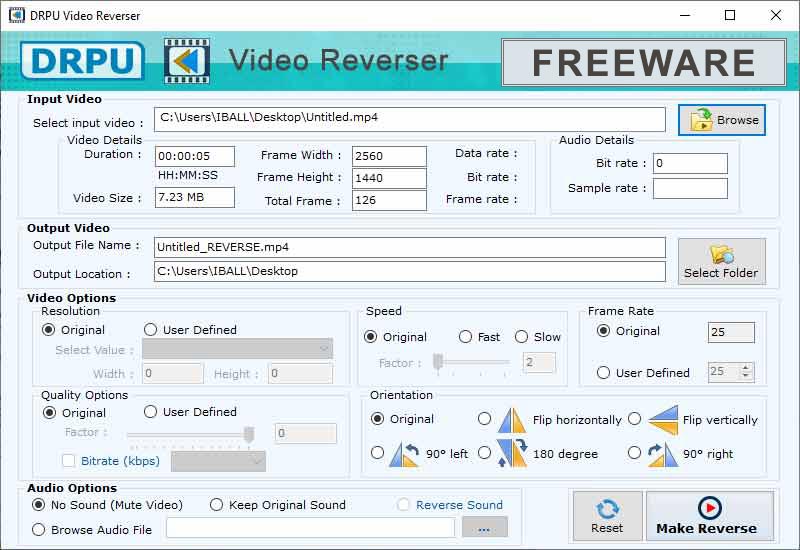Select Browse Audio File option
This screenshot has width=800, height=550.
click(38, 530)
